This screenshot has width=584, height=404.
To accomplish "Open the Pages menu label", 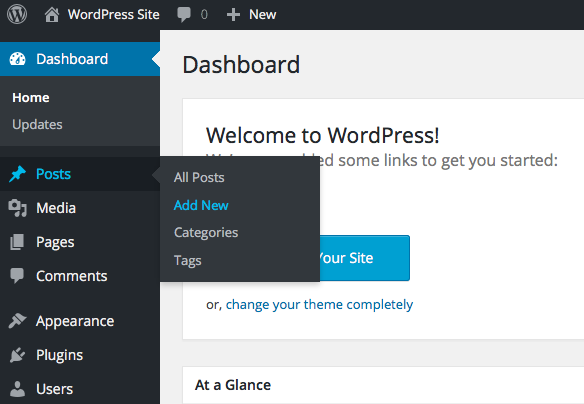I will tap(55, 242).
